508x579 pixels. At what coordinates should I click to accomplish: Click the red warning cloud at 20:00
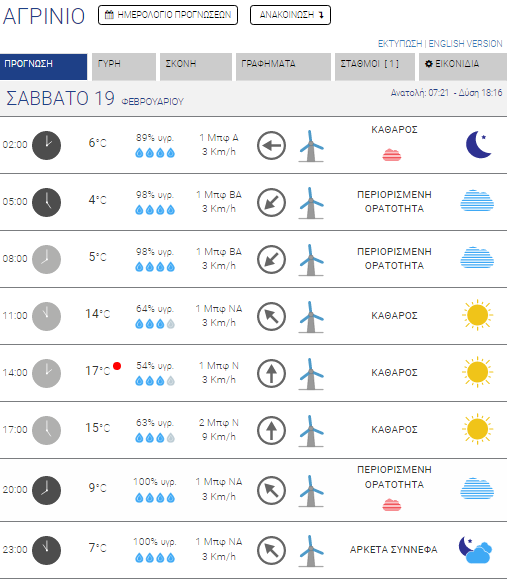point(392,504)
